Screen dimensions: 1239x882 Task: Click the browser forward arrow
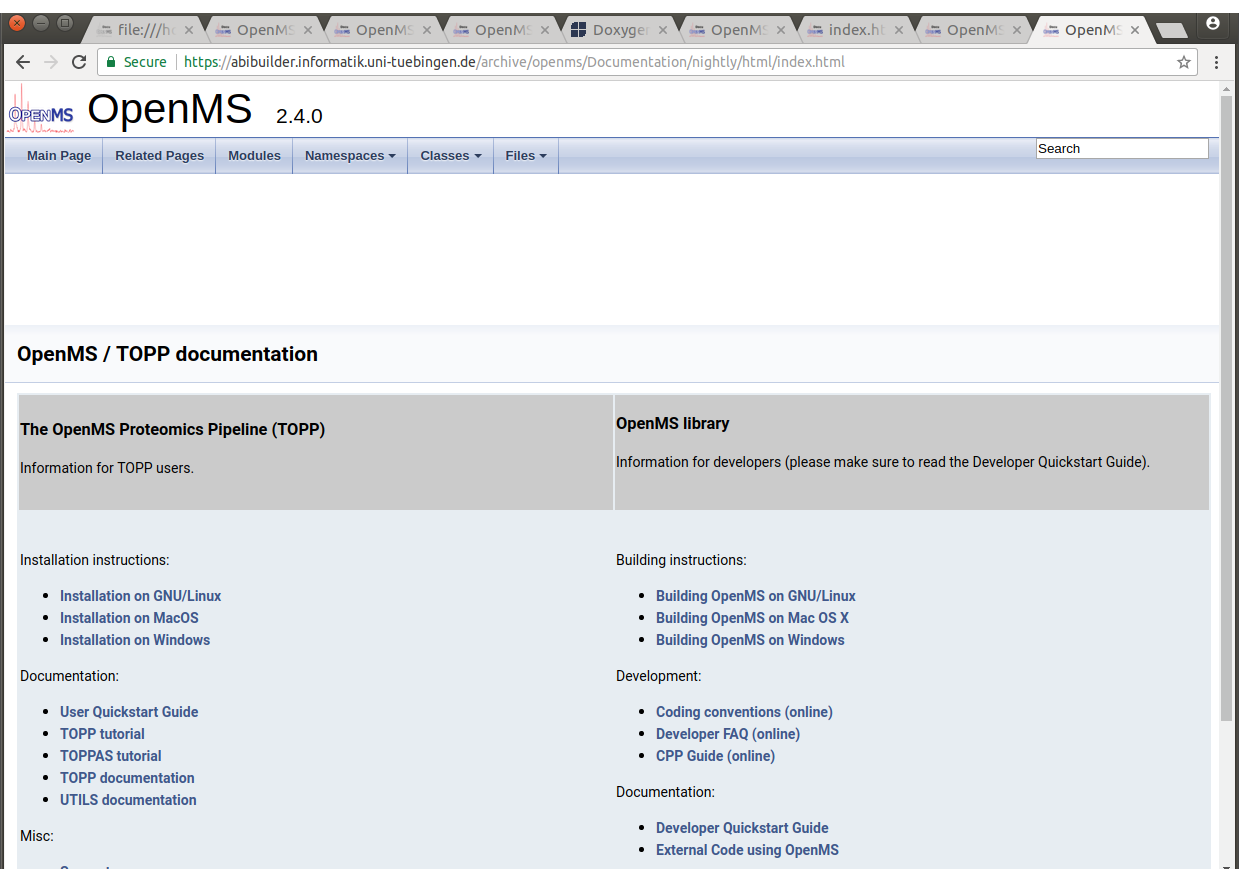51,62
